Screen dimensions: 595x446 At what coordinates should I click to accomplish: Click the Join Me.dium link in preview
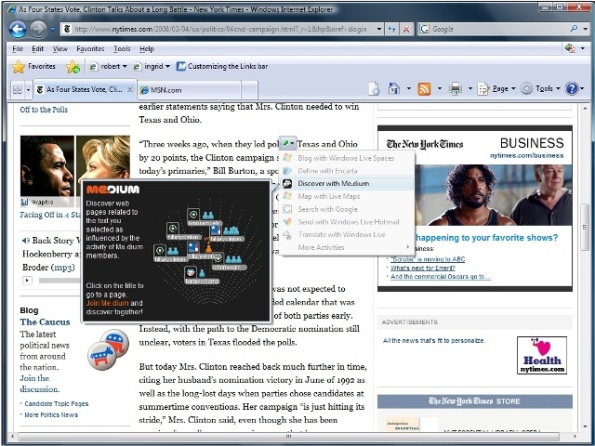pyautogui.click(x=107, y=303)
